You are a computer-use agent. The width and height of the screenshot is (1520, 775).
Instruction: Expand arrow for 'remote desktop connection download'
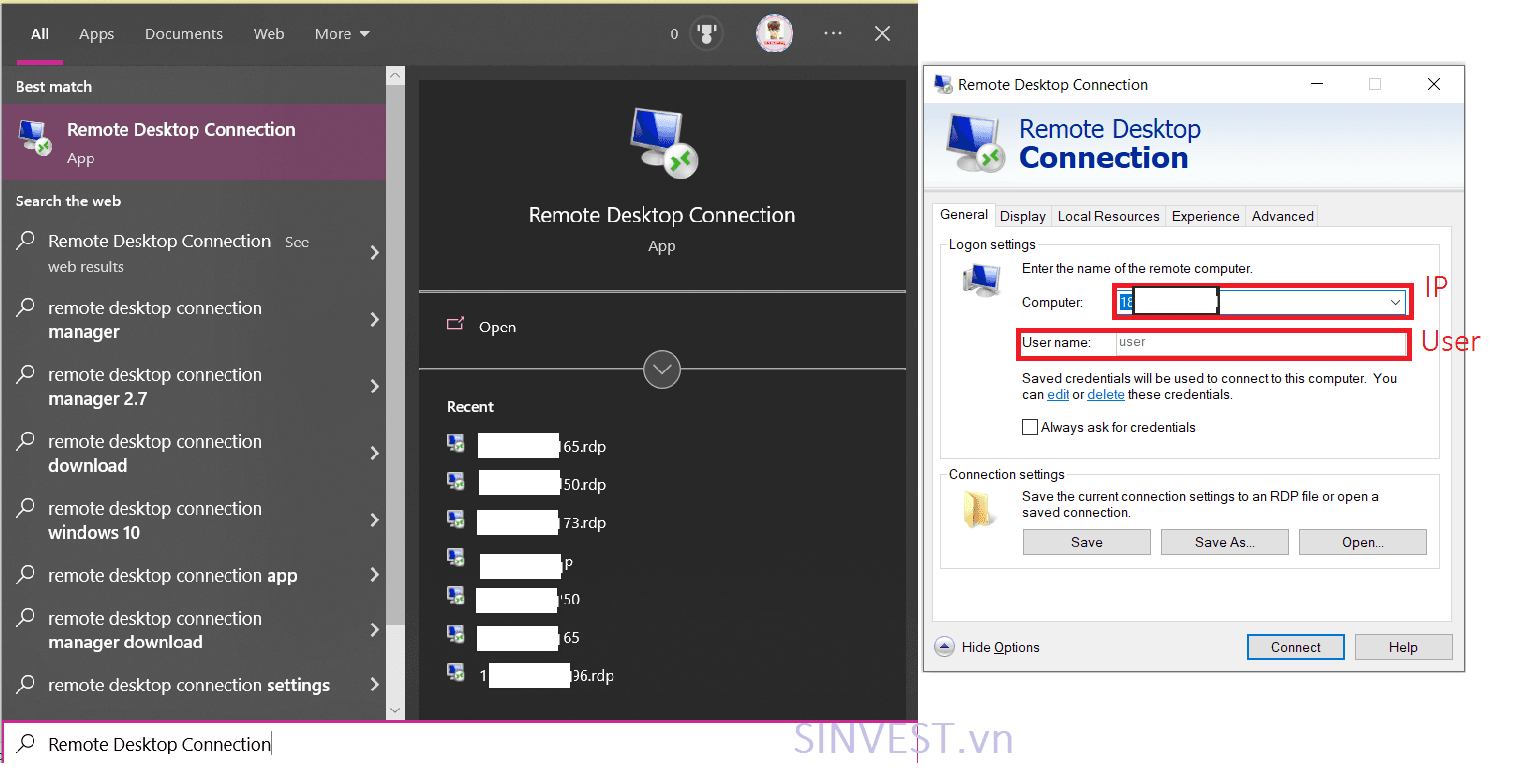point(375,453)
